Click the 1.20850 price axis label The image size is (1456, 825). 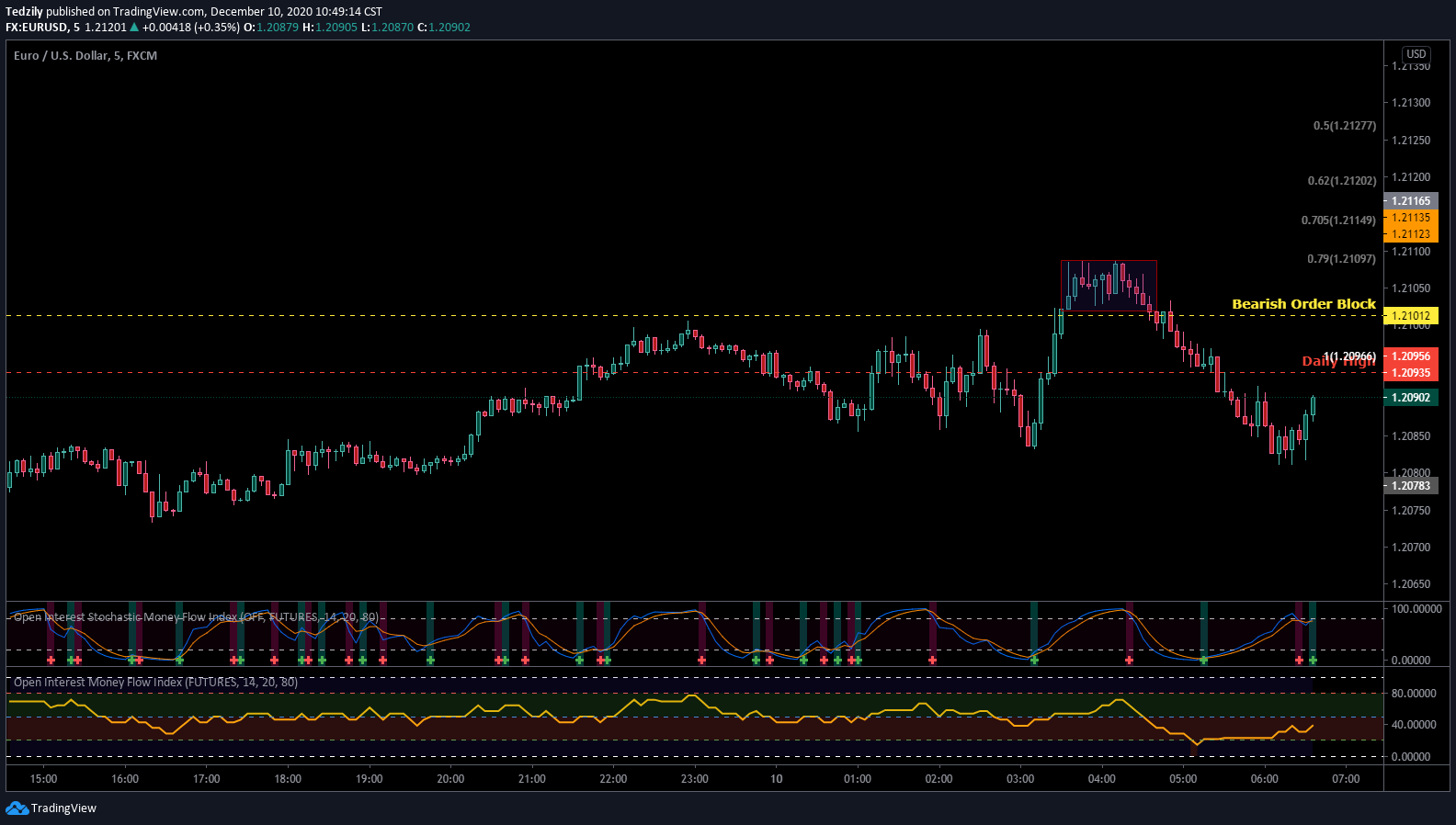(1411, 436)
